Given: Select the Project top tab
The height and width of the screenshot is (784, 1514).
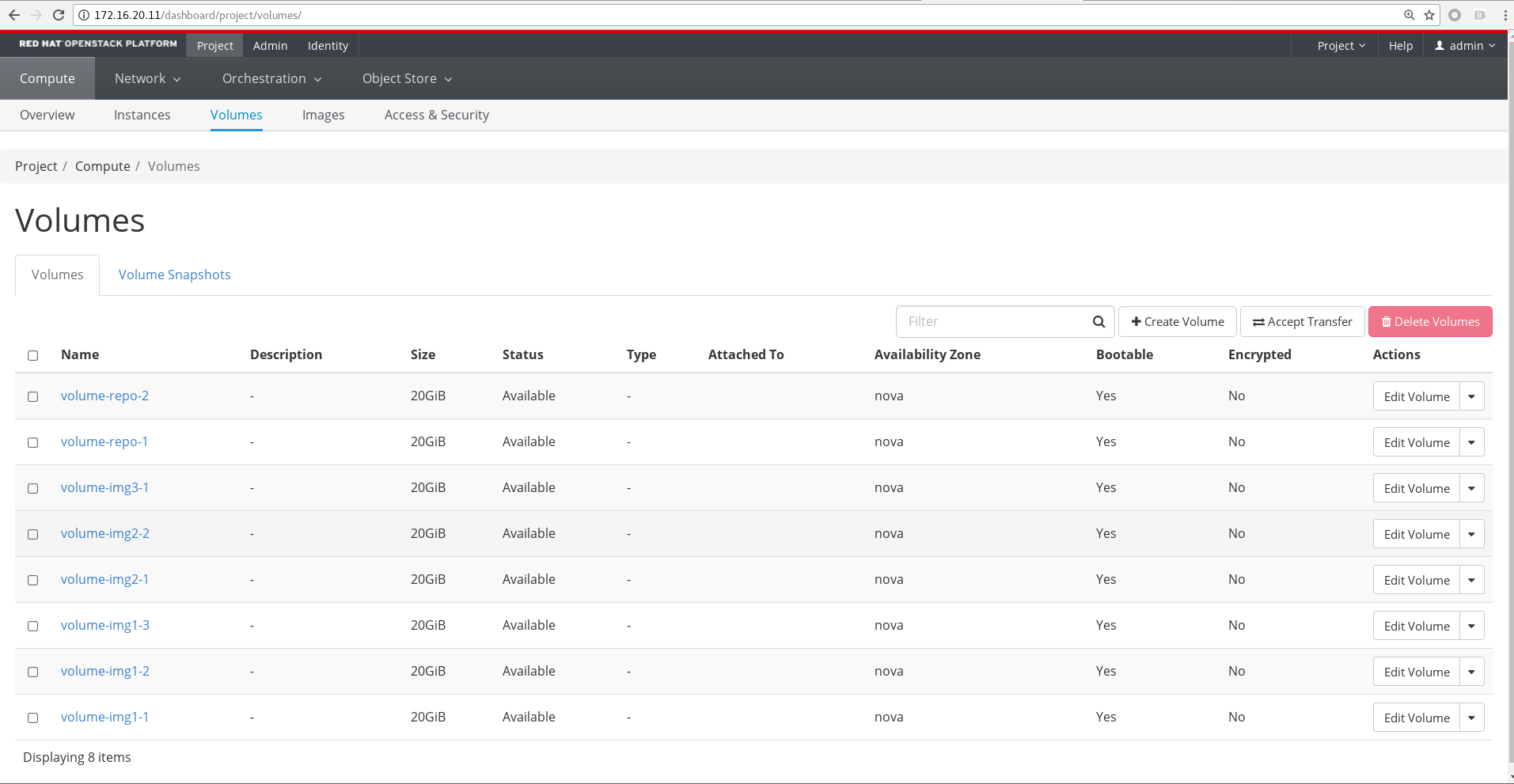Looking at the screenshot, I should [214, 46].
